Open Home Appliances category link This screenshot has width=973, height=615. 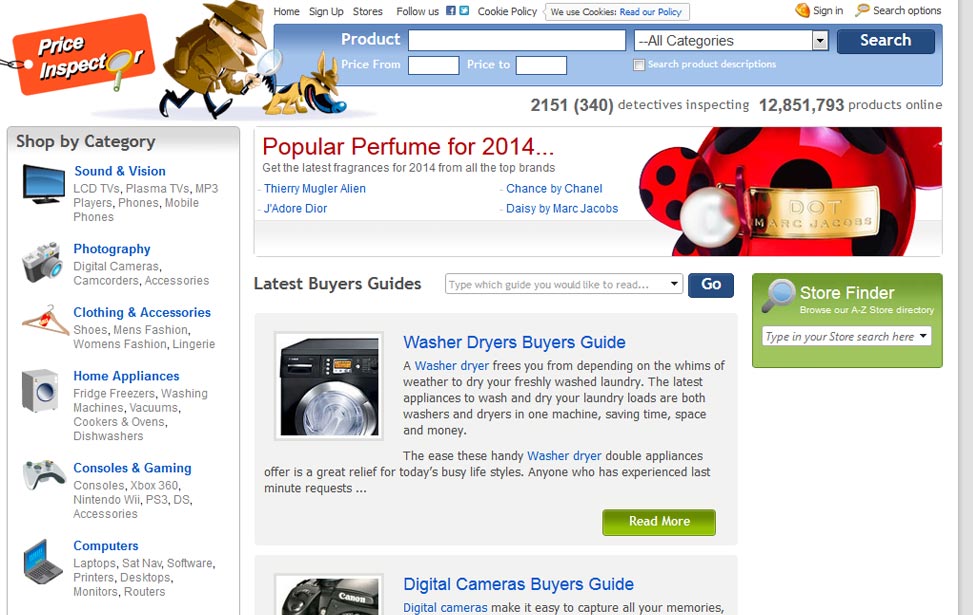[x=126, y=376]
